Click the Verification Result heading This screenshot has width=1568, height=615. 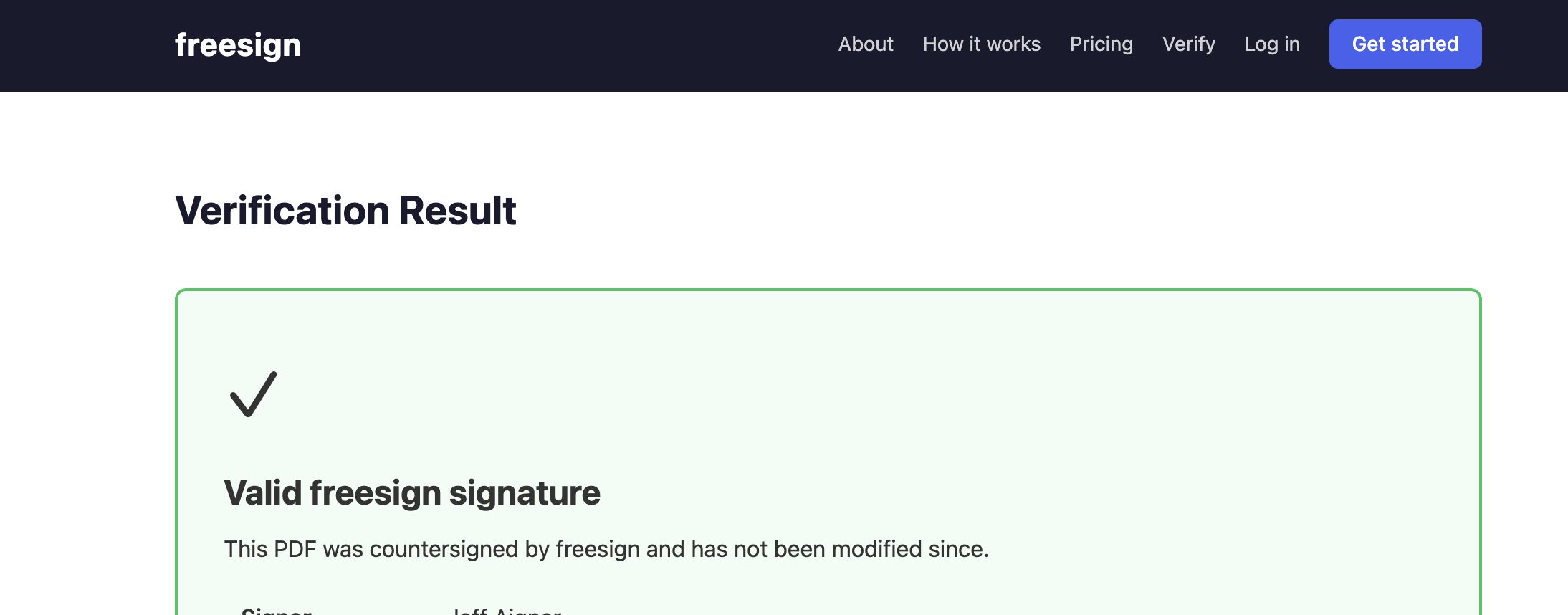tap(346, 210)
